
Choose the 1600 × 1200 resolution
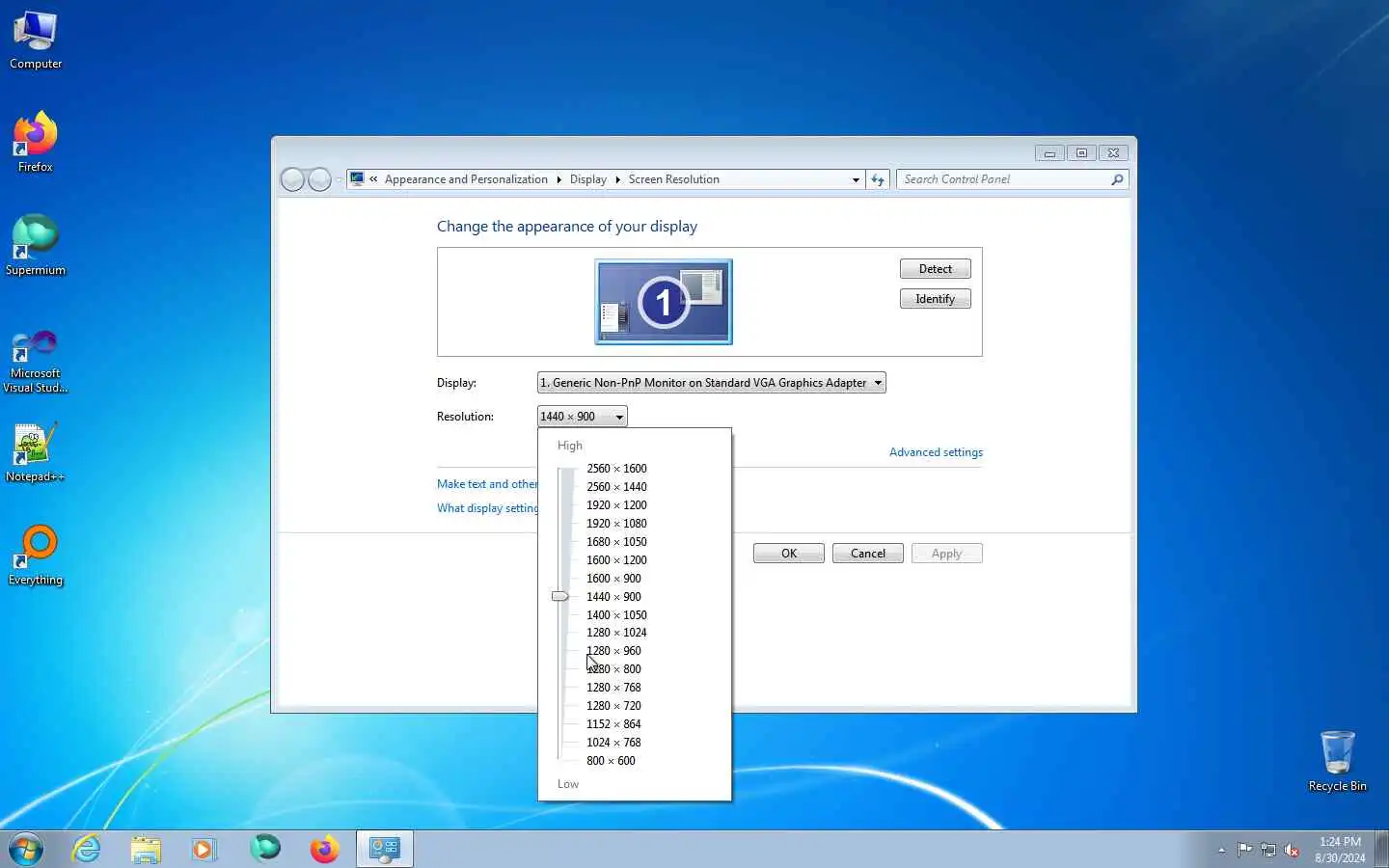click(x=616, y=560)
